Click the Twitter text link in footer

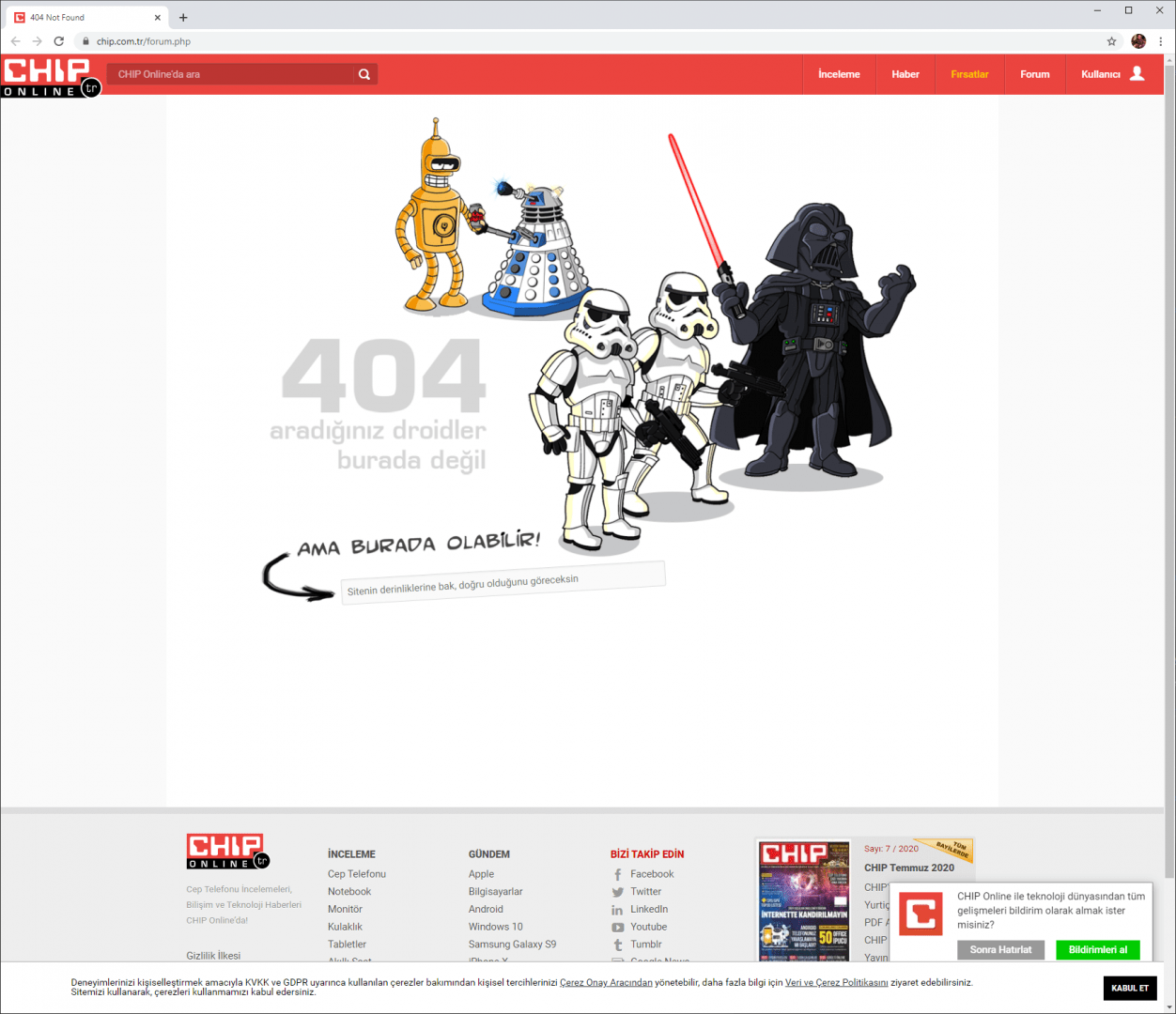point(645,892)
